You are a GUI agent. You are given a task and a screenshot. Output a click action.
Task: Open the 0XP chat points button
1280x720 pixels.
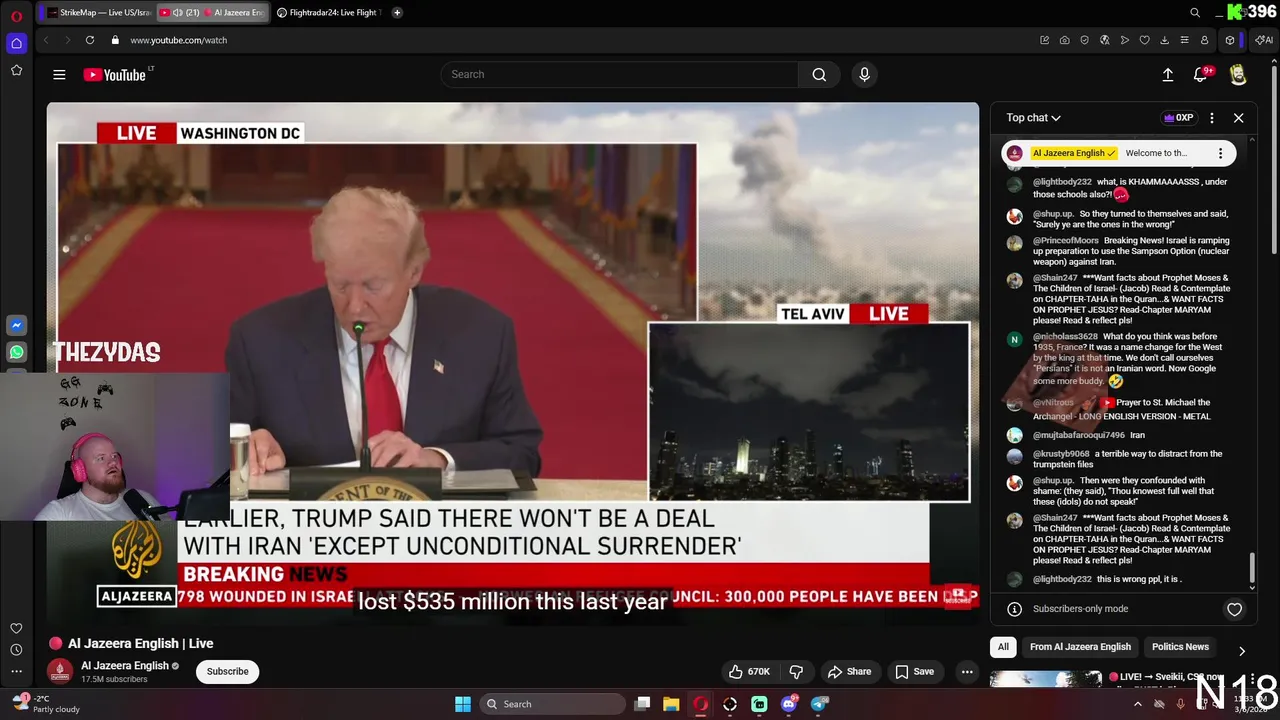coord(1178,118)
